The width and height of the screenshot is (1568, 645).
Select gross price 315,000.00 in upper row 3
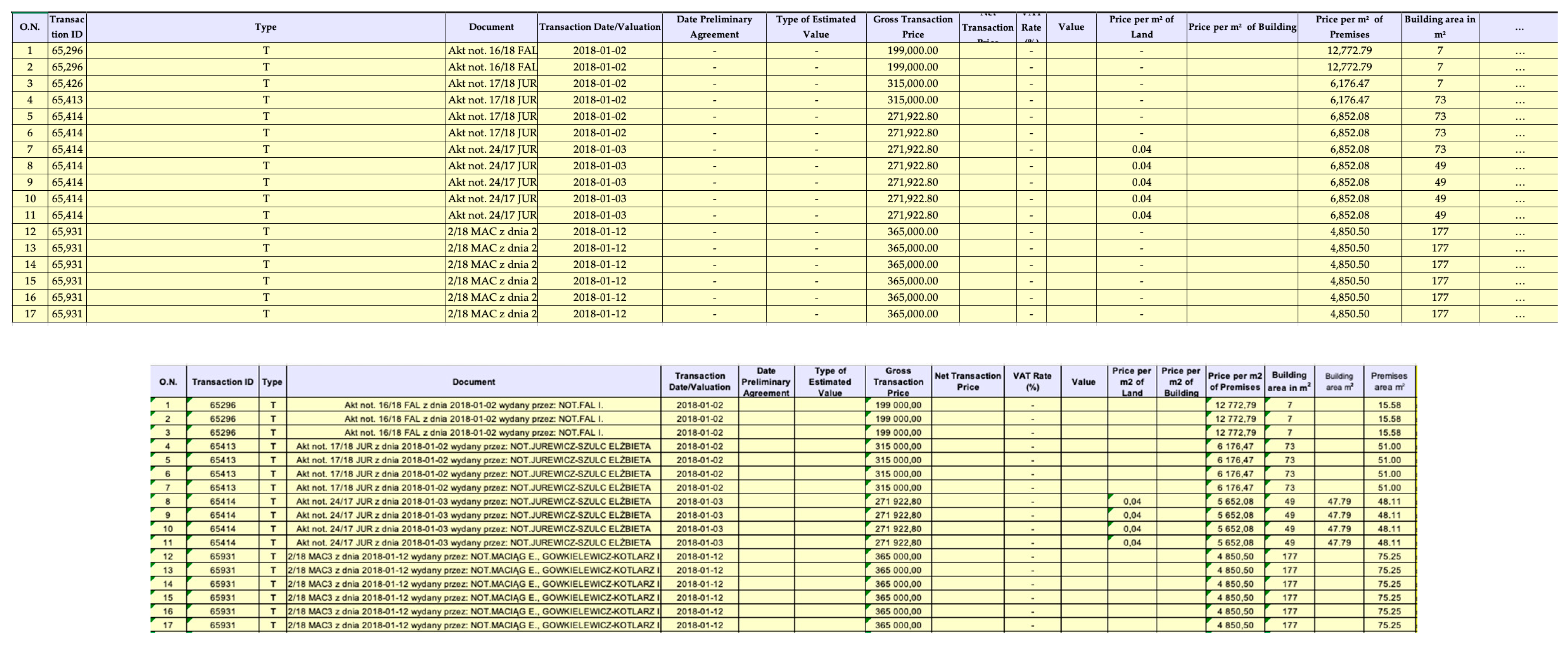[913, 83]
